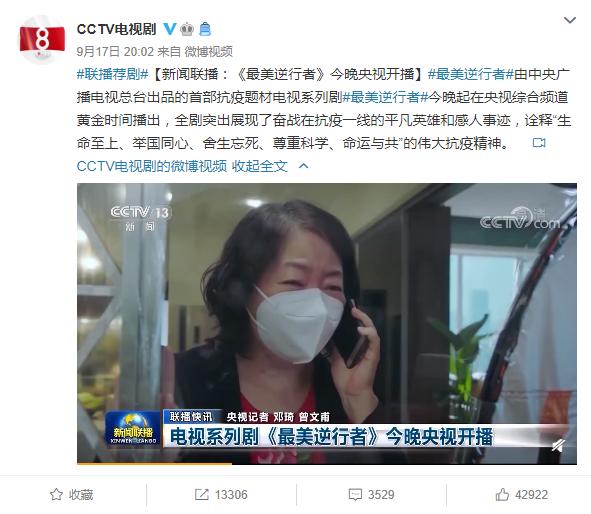Click the 9月17日 20:02 timestamp
This screenshot has height=514, width=591.
[x=115, y=51]
